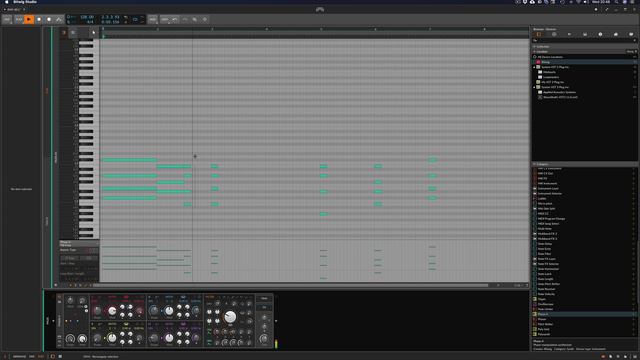Click the browser search field
The width and height of the screenshot is (640, 360).
coord(584,40)
